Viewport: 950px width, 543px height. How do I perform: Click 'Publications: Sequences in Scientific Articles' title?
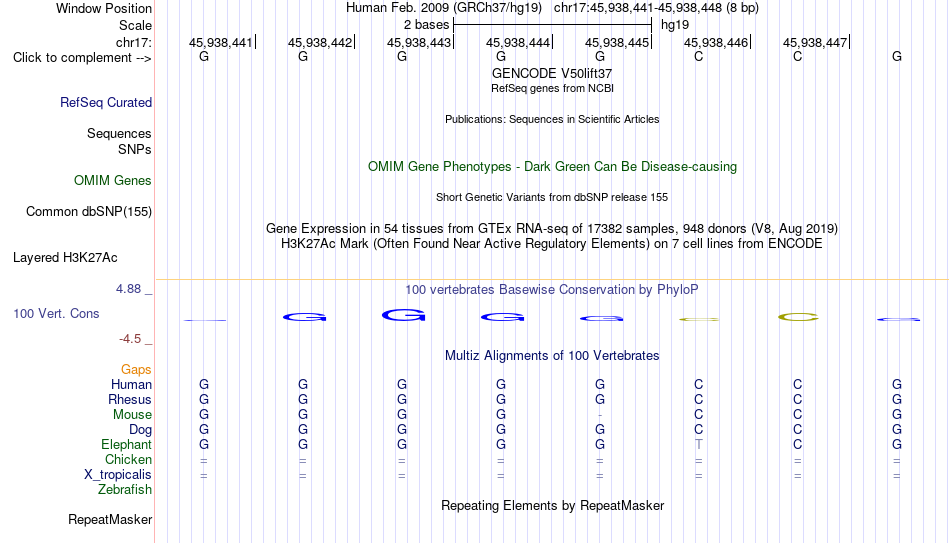(x=552, y=119)
